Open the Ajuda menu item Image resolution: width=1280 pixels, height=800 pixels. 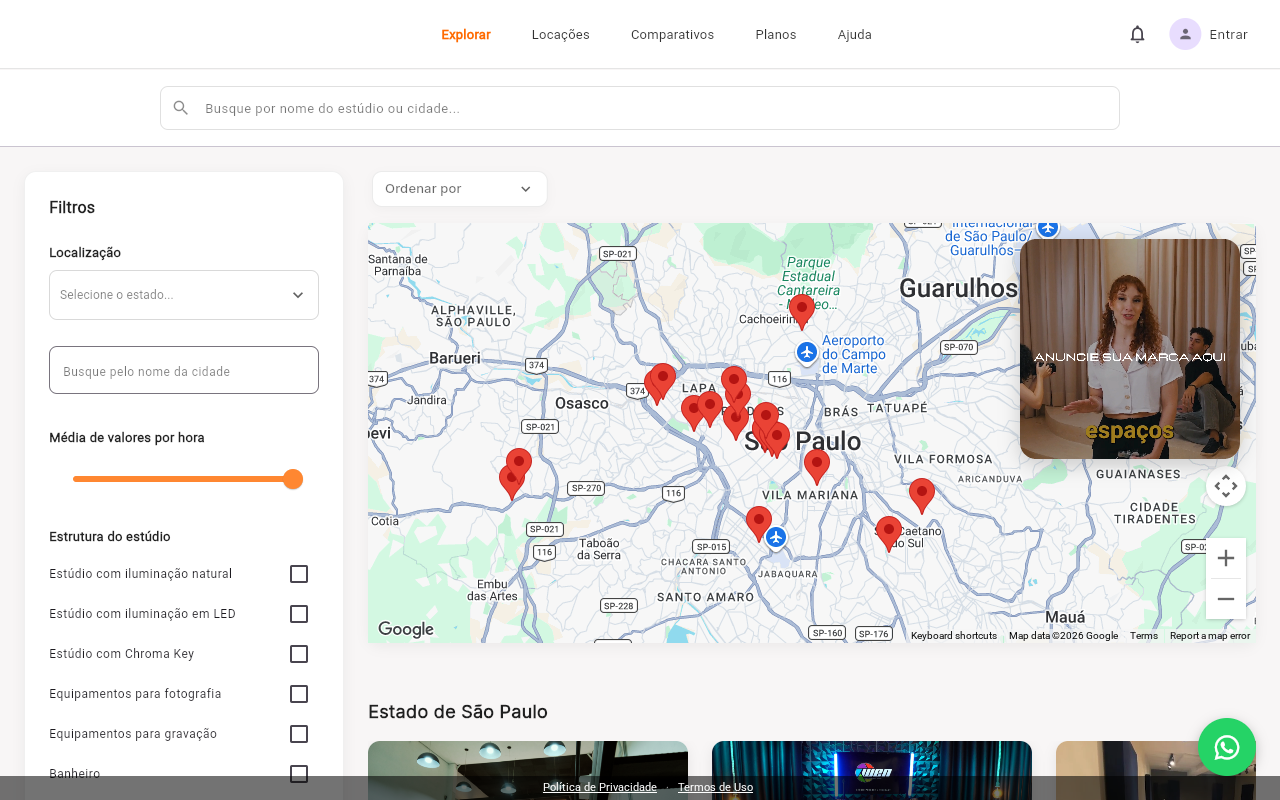point(855,34)
